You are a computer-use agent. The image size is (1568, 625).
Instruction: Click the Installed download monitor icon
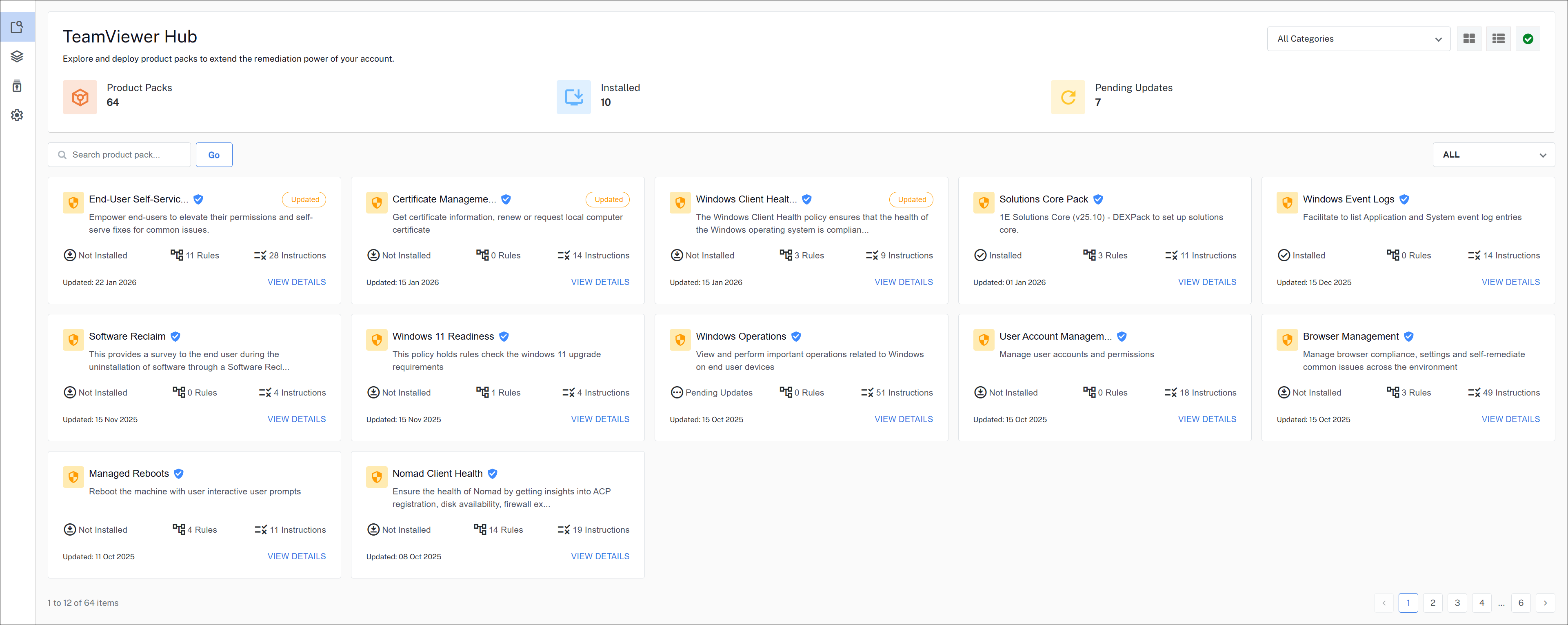[x=573, y=98]
